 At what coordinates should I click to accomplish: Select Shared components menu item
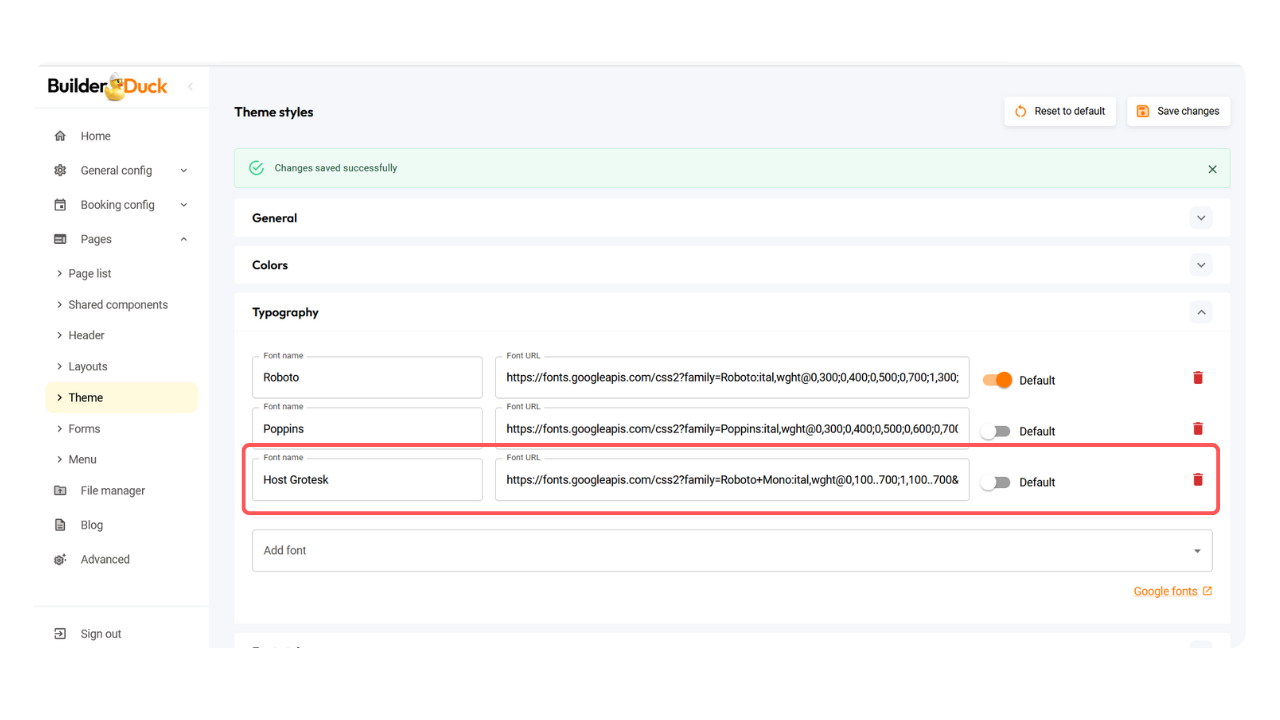pyautogui.click(x=118, y=305)
